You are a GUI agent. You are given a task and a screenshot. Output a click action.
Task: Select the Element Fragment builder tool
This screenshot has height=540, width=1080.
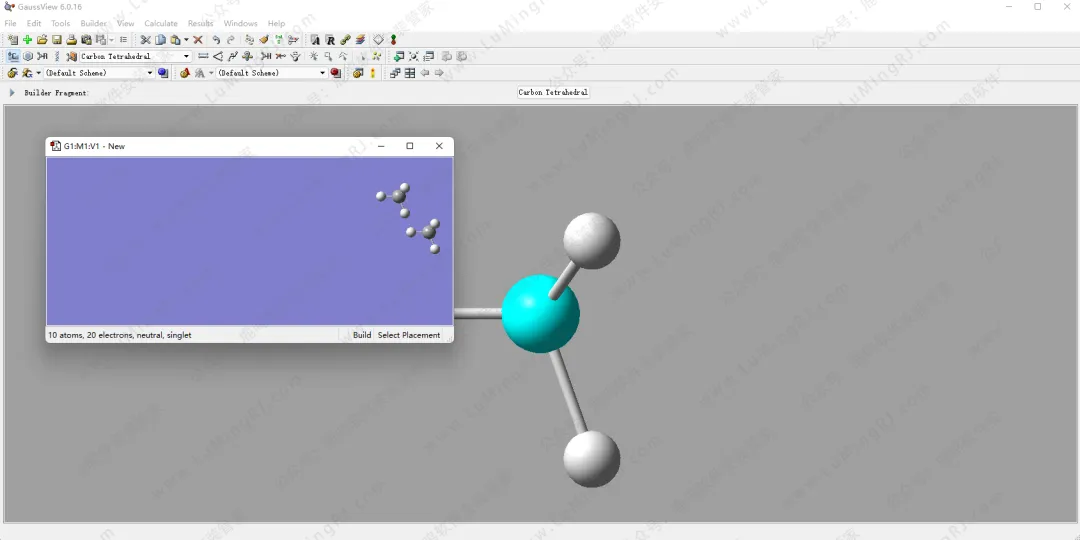coord(12,57)
